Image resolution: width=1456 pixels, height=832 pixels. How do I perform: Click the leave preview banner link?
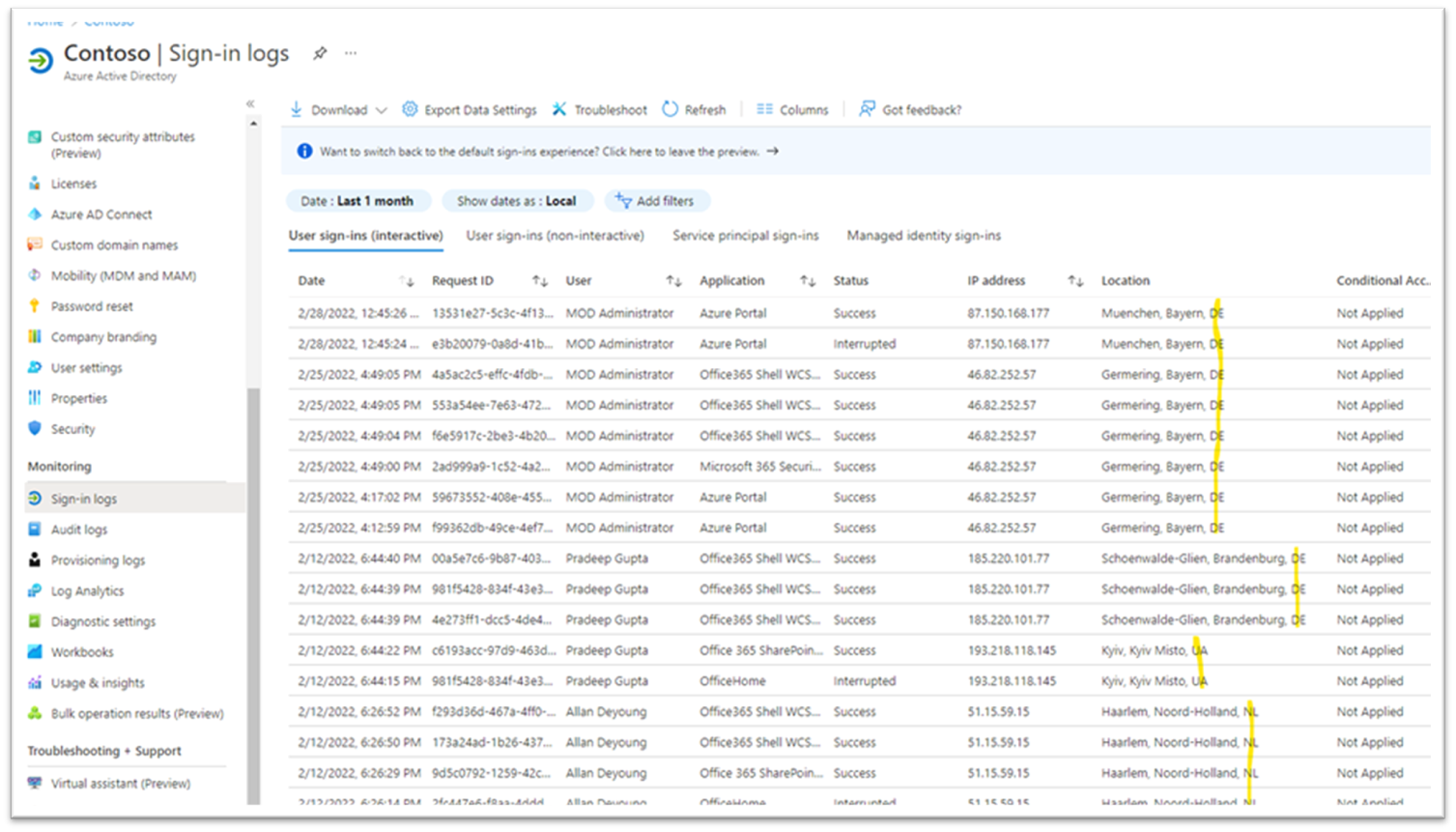click(772, 152)
